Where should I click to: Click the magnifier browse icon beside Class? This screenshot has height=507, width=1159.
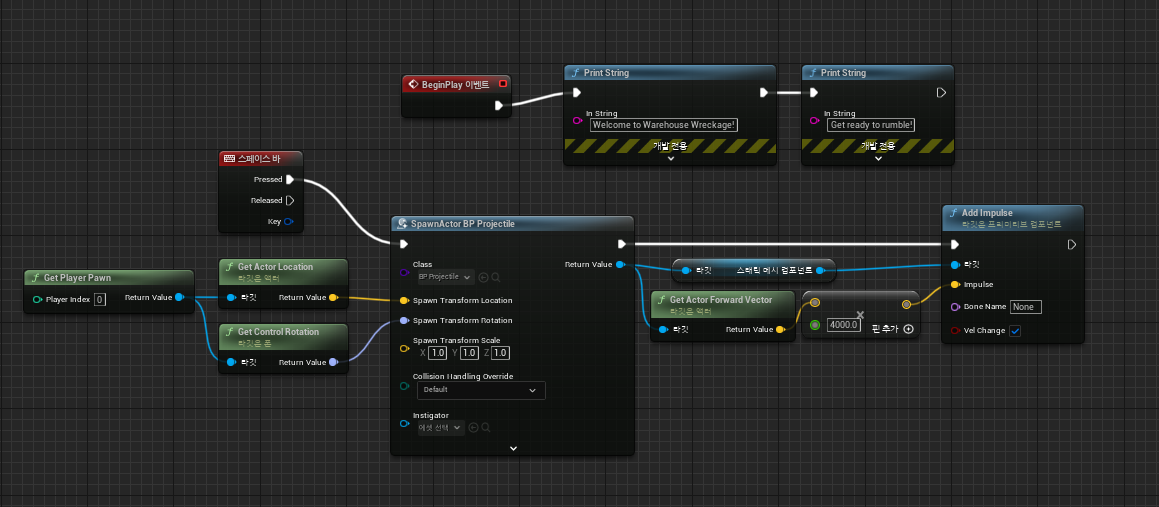495,277
